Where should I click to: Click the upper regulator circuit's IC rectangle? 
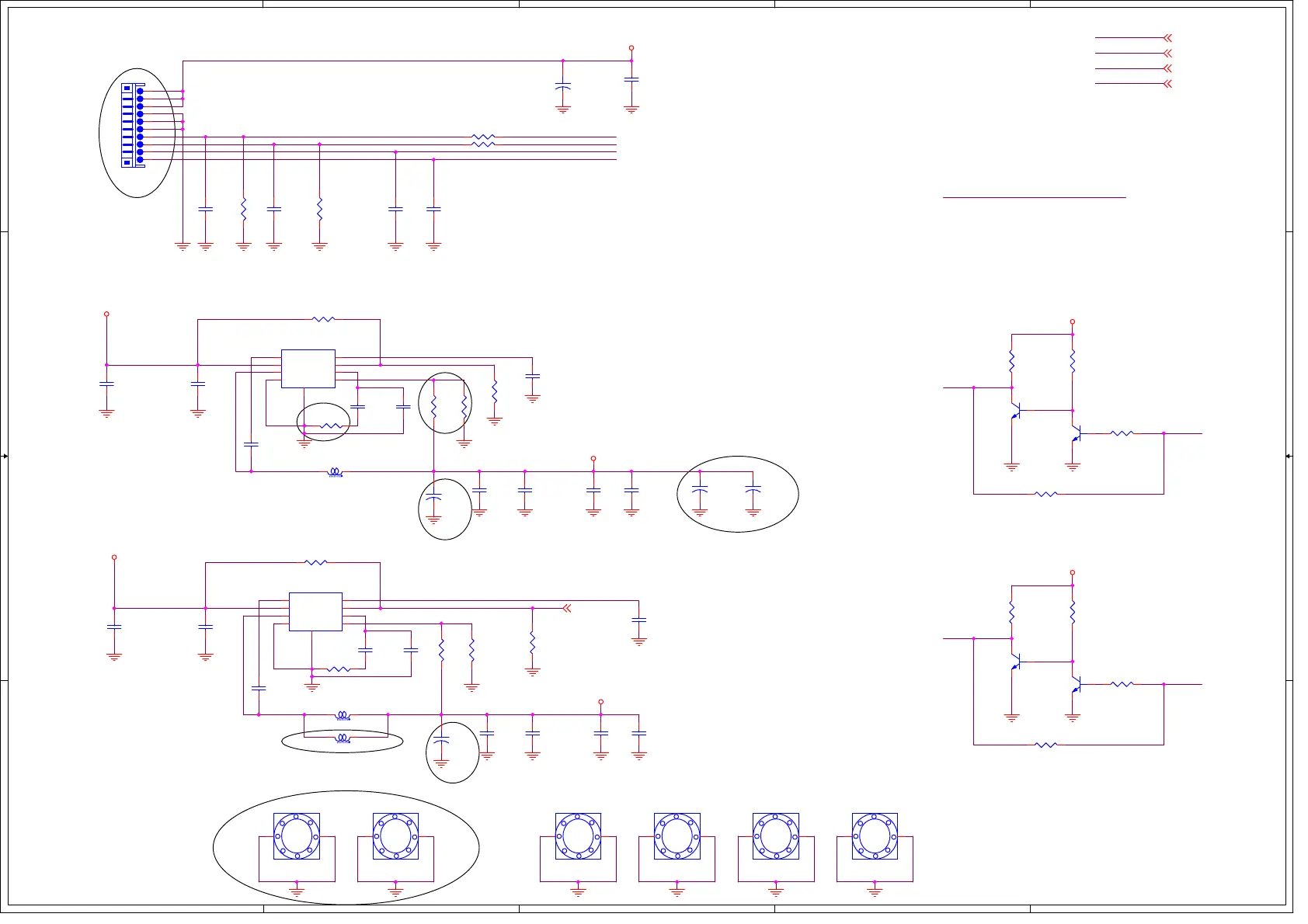pyautogui.click(x=308, y=369)
